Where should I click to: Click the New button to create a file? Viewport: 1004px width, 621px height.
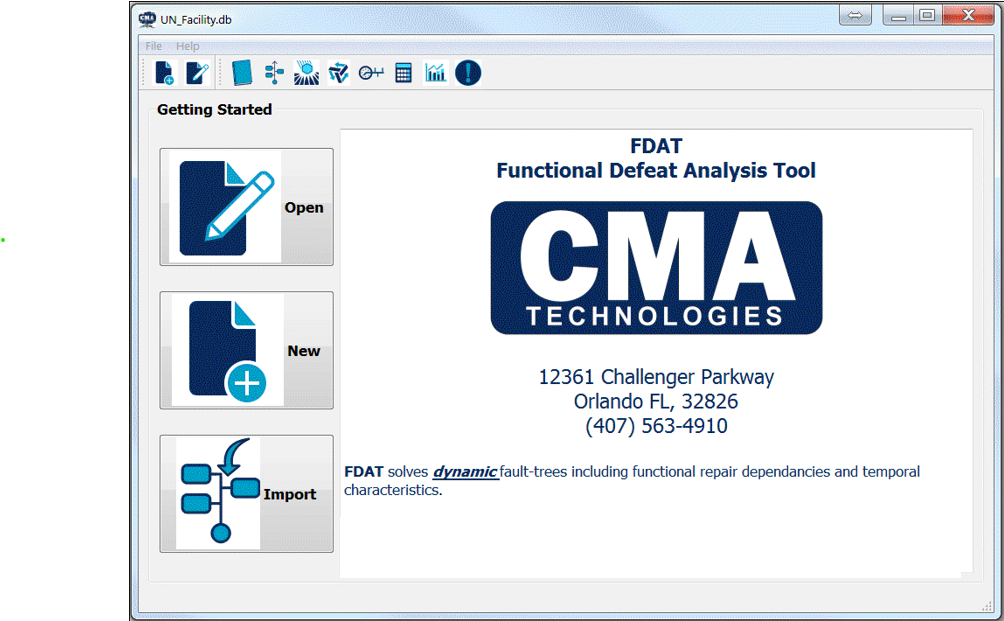[x=246, y=349]
